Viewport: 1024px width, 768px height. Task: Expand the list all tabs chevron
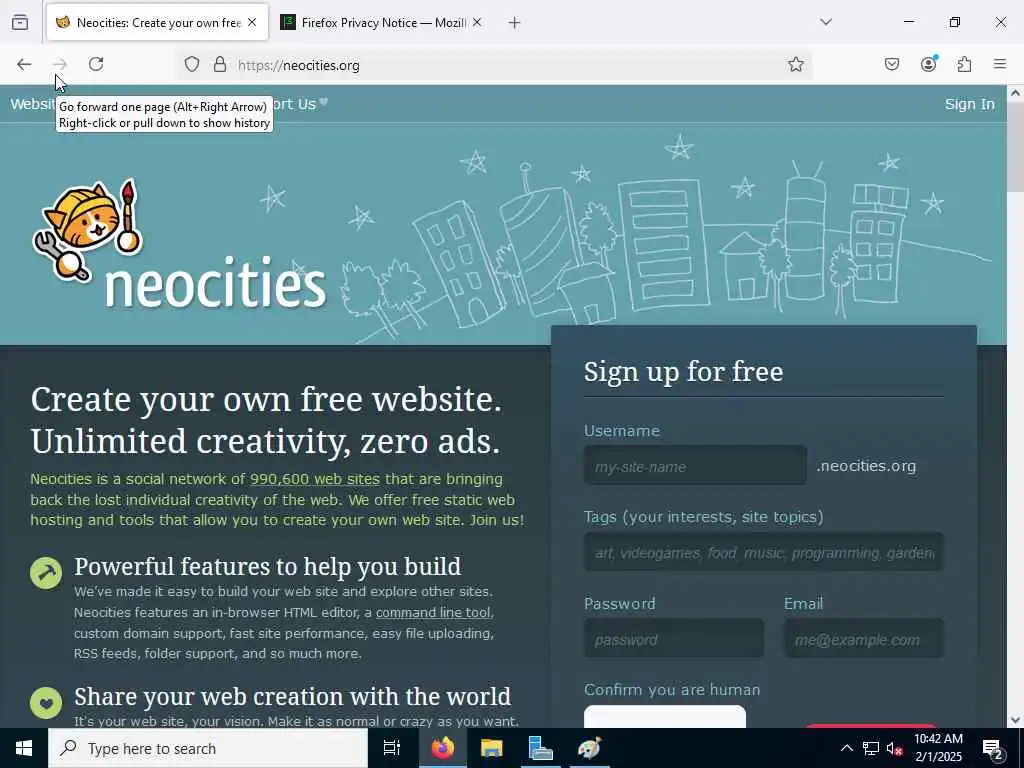[x=826, y=22]
